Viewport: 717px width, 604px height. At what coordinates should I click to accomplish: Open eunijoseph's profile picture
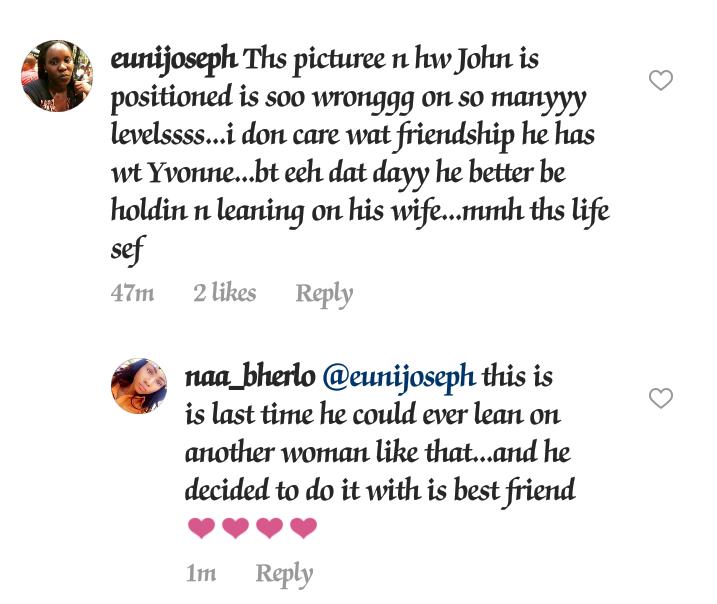[x=58, y=76]
